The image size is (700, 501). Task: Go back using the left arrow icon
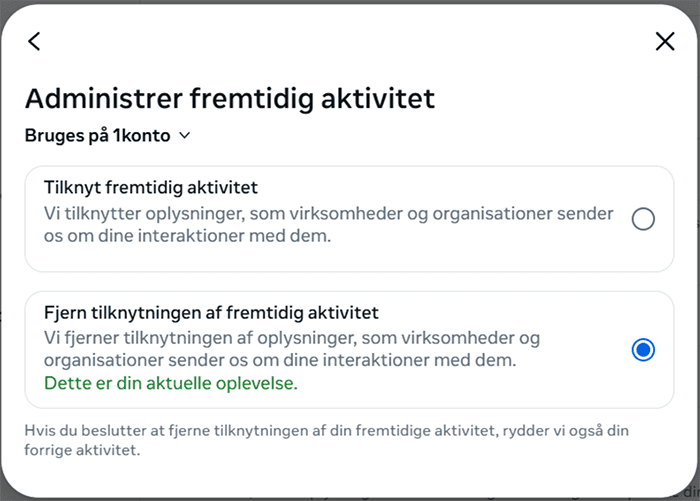[x=35, y=41]
